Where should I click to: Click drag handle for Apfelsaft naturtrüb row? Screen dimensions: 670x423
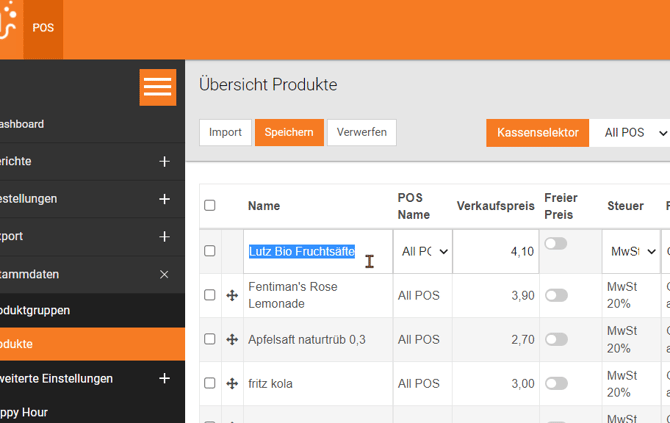tap(232, 339)
